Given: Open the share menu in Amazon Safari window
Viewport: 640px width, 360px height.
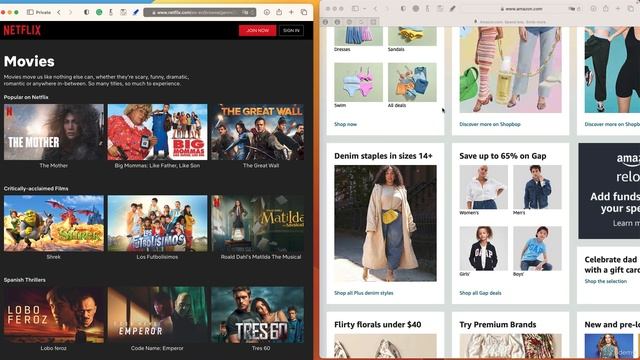Looking at the screenshot, I should click(x=606, y=8).
